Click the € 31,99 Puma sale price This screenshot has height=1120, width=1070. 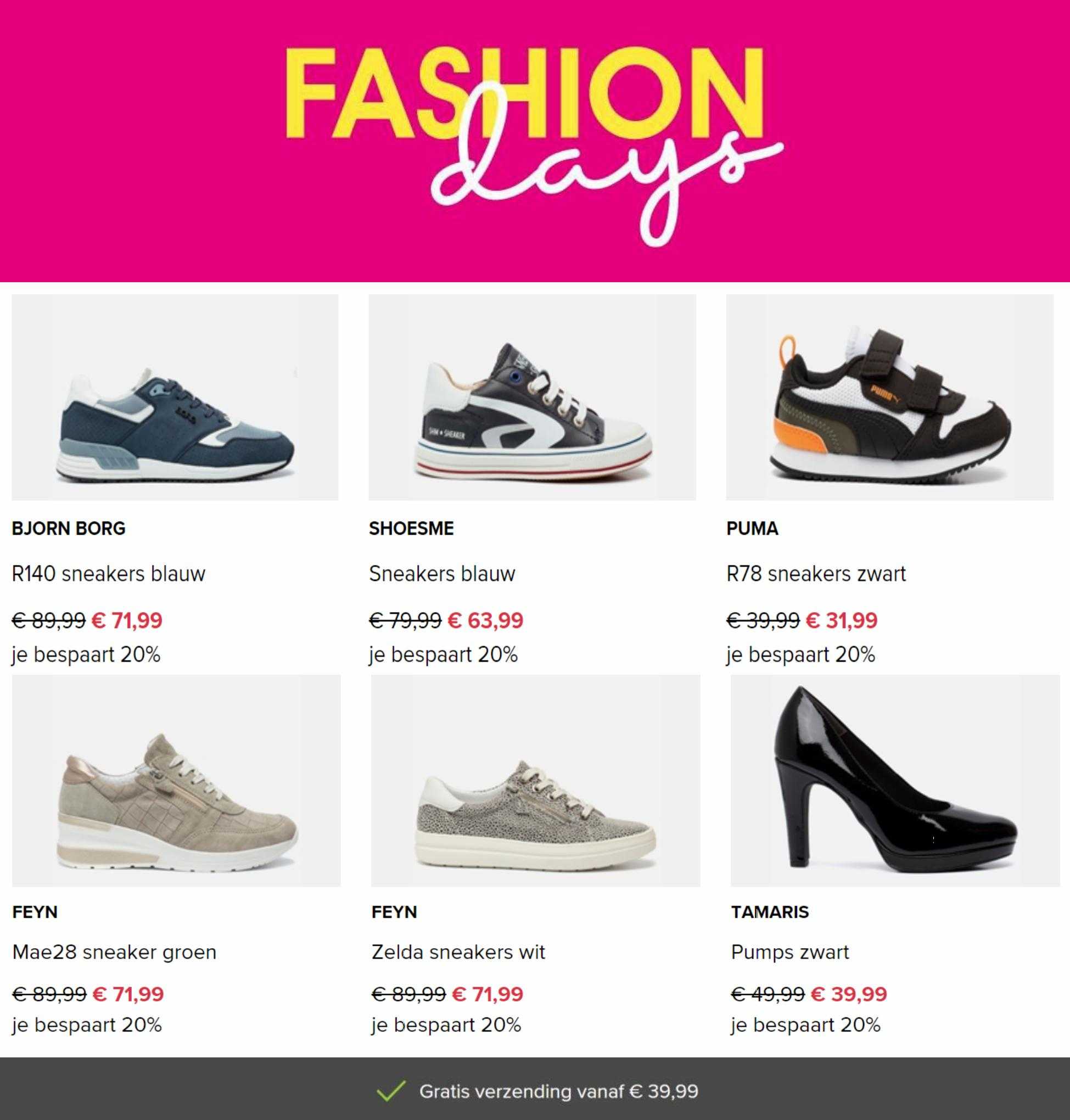coord(841,620)
